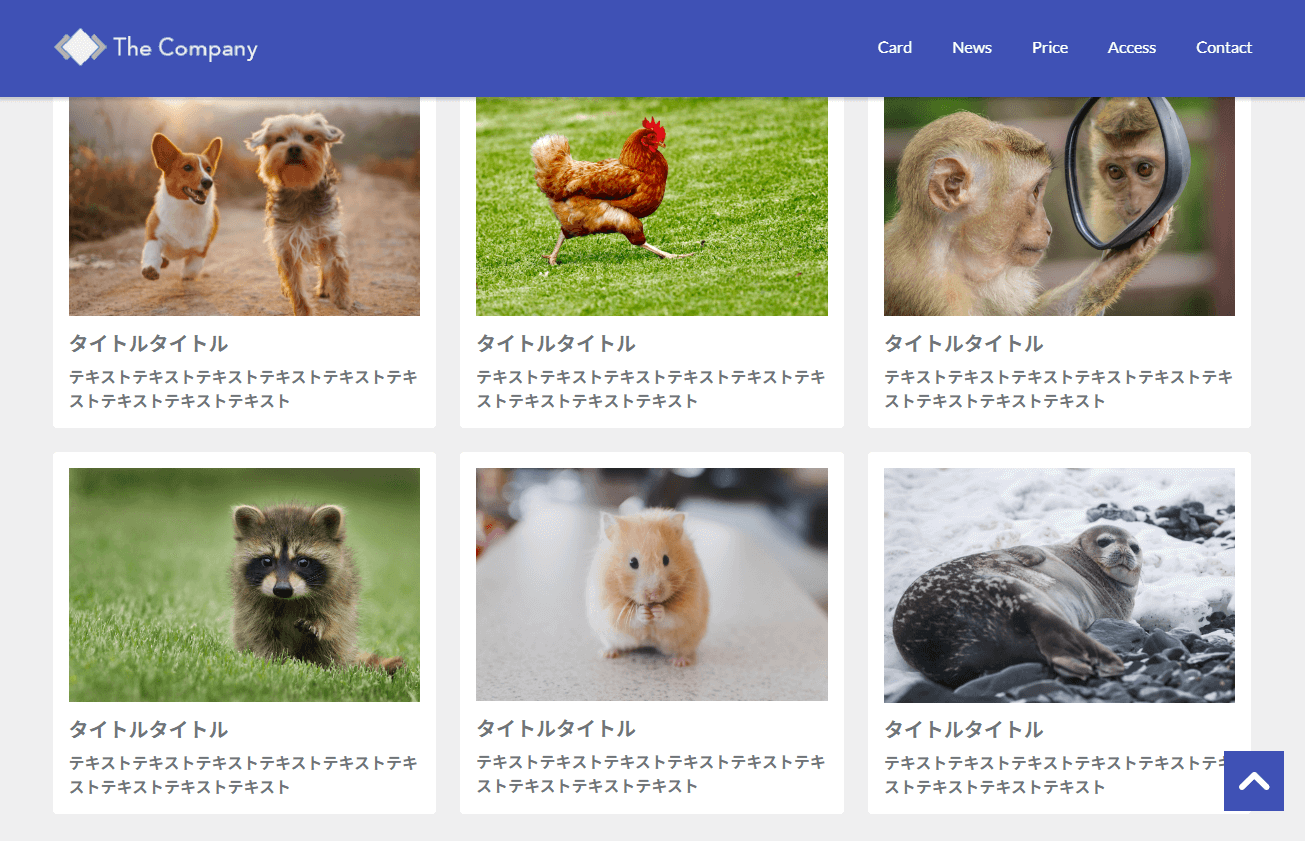
Task: Click Contact in the header
Action: tap(1224, 47)
